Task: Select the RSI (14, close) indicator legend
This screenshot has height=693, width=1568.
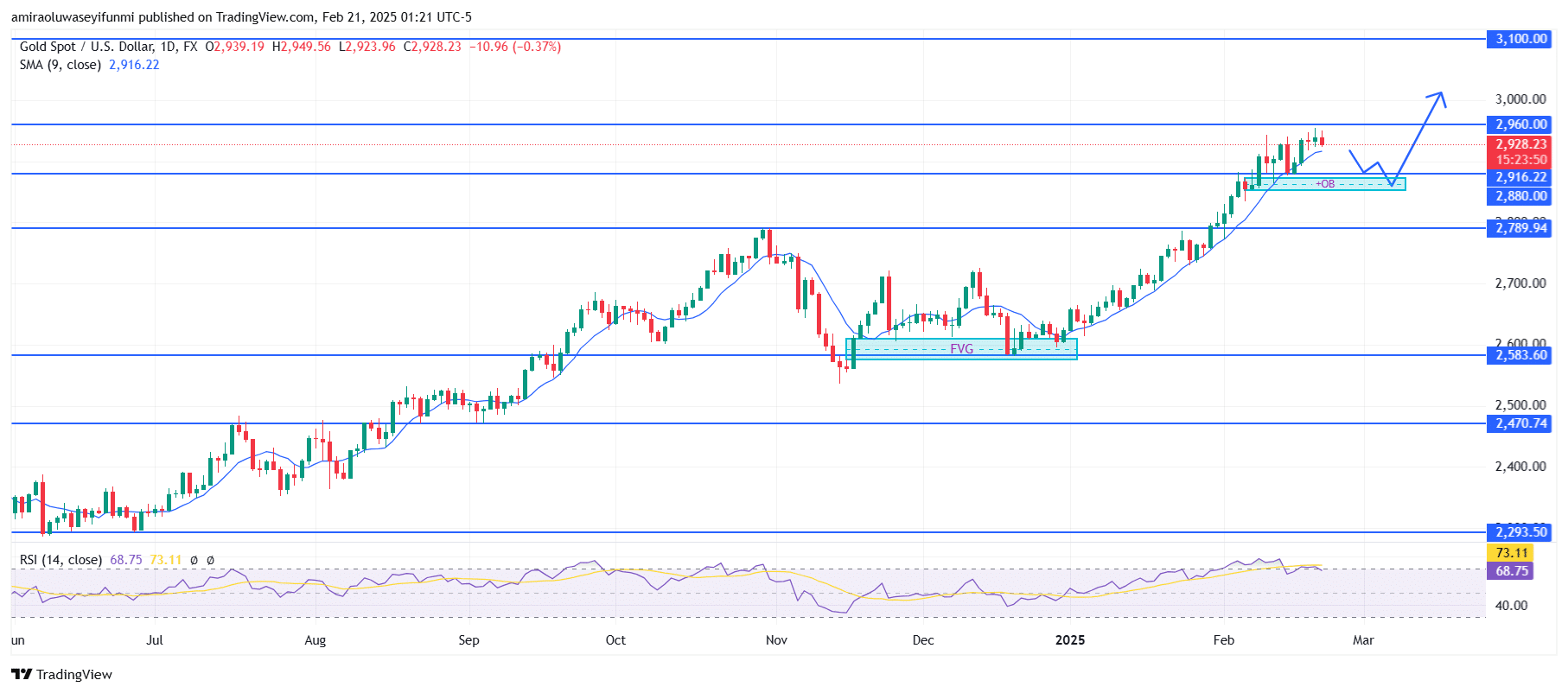Action: coord(61,560)
